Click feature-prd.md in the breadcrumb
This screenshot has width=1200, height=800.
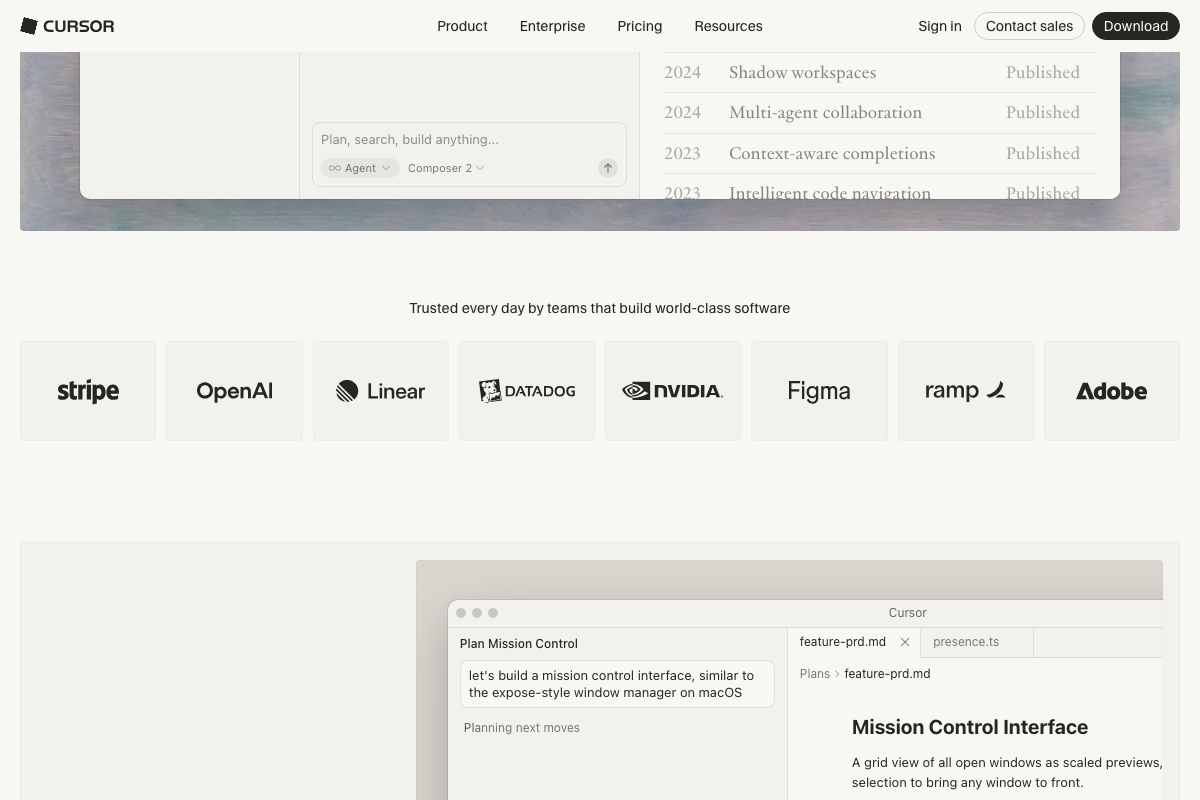pos(887,674)
